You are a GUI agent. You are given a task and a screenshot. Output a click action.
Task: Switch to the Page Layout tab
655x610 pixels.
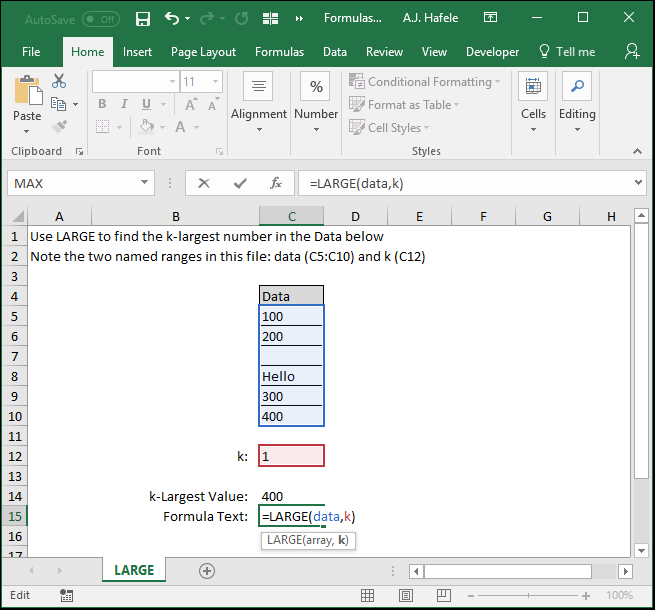click(203, 52)
